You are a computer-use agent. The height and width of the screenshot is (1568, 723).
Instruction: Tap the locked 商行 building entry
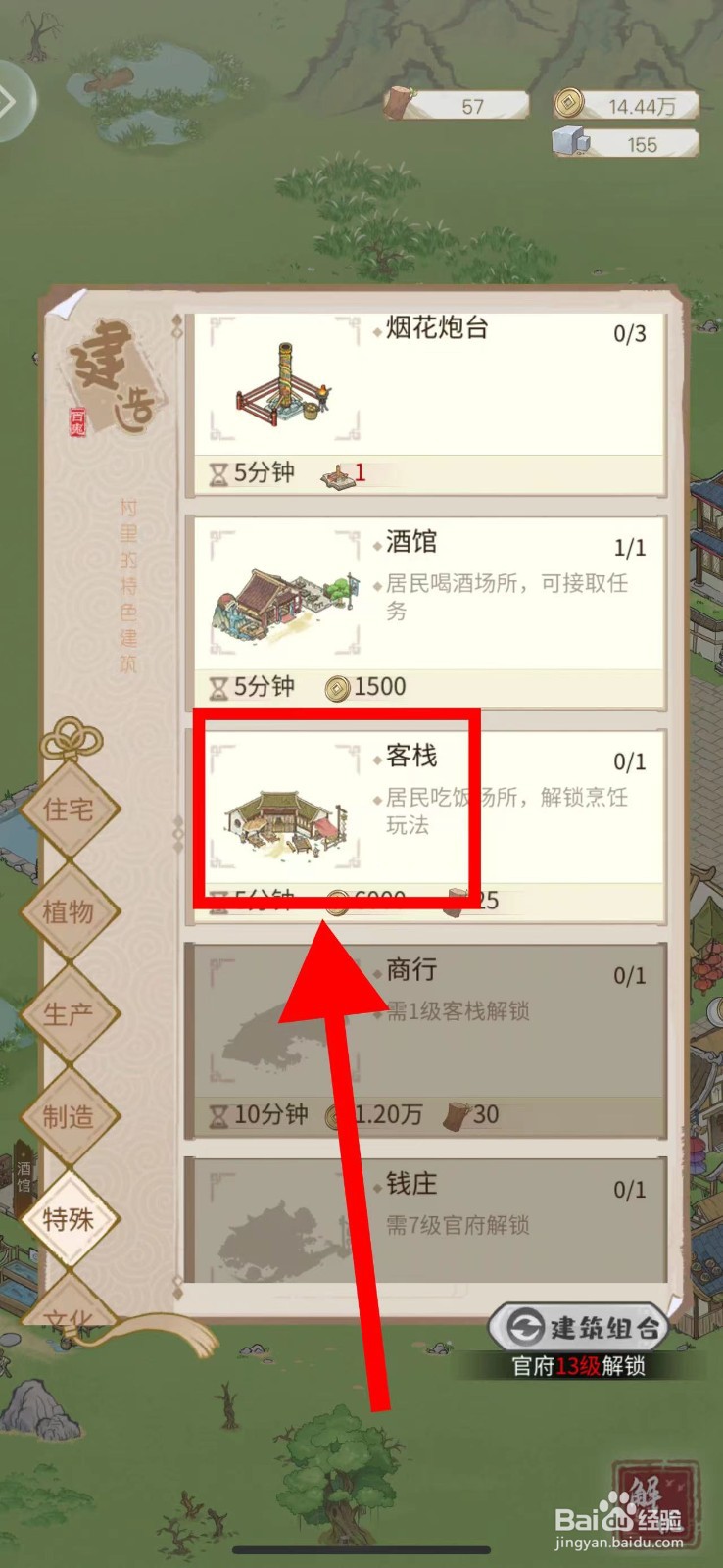point(425,1040)
